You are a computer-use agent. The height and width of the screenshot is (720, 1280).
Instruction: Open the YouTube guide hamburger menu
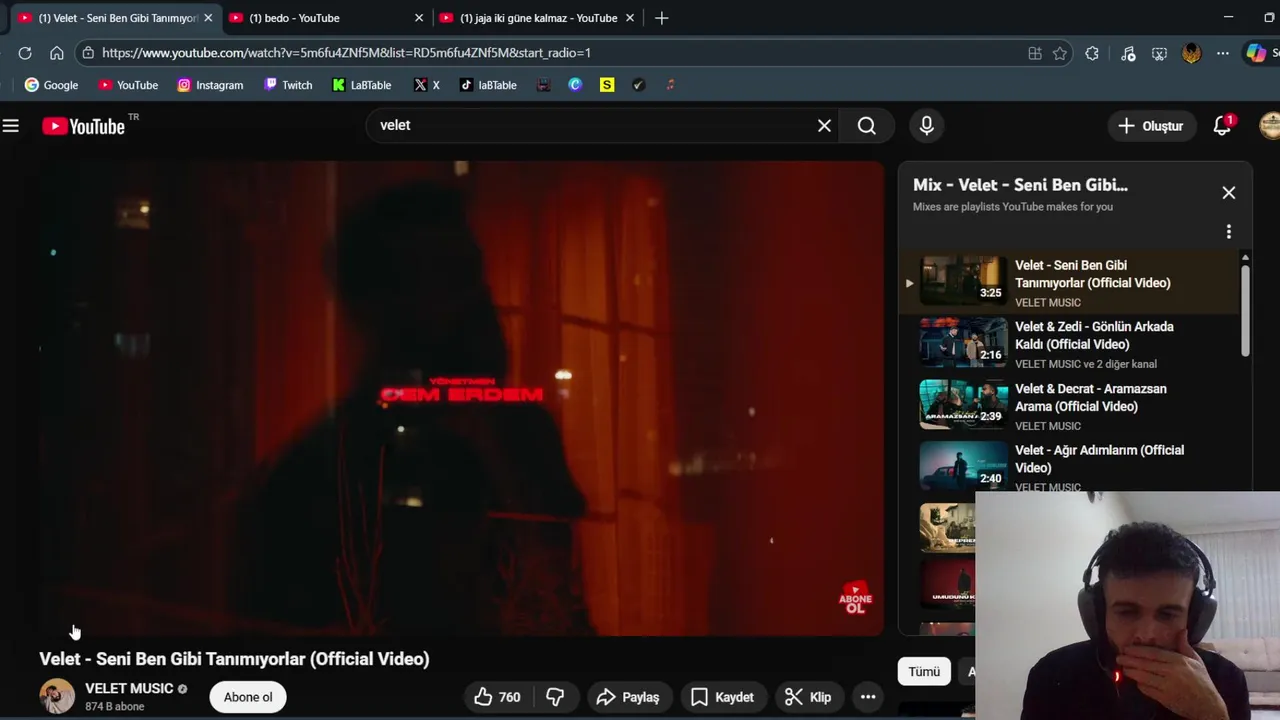11,126
